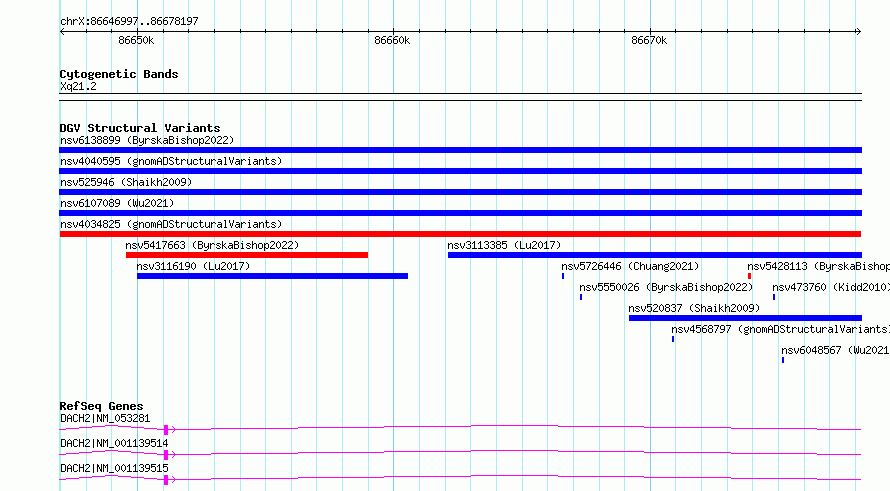Viewport: 890px width, 491px height.
Task: Open the Cytogenetic Bands track header
Action: click(119, 74)
